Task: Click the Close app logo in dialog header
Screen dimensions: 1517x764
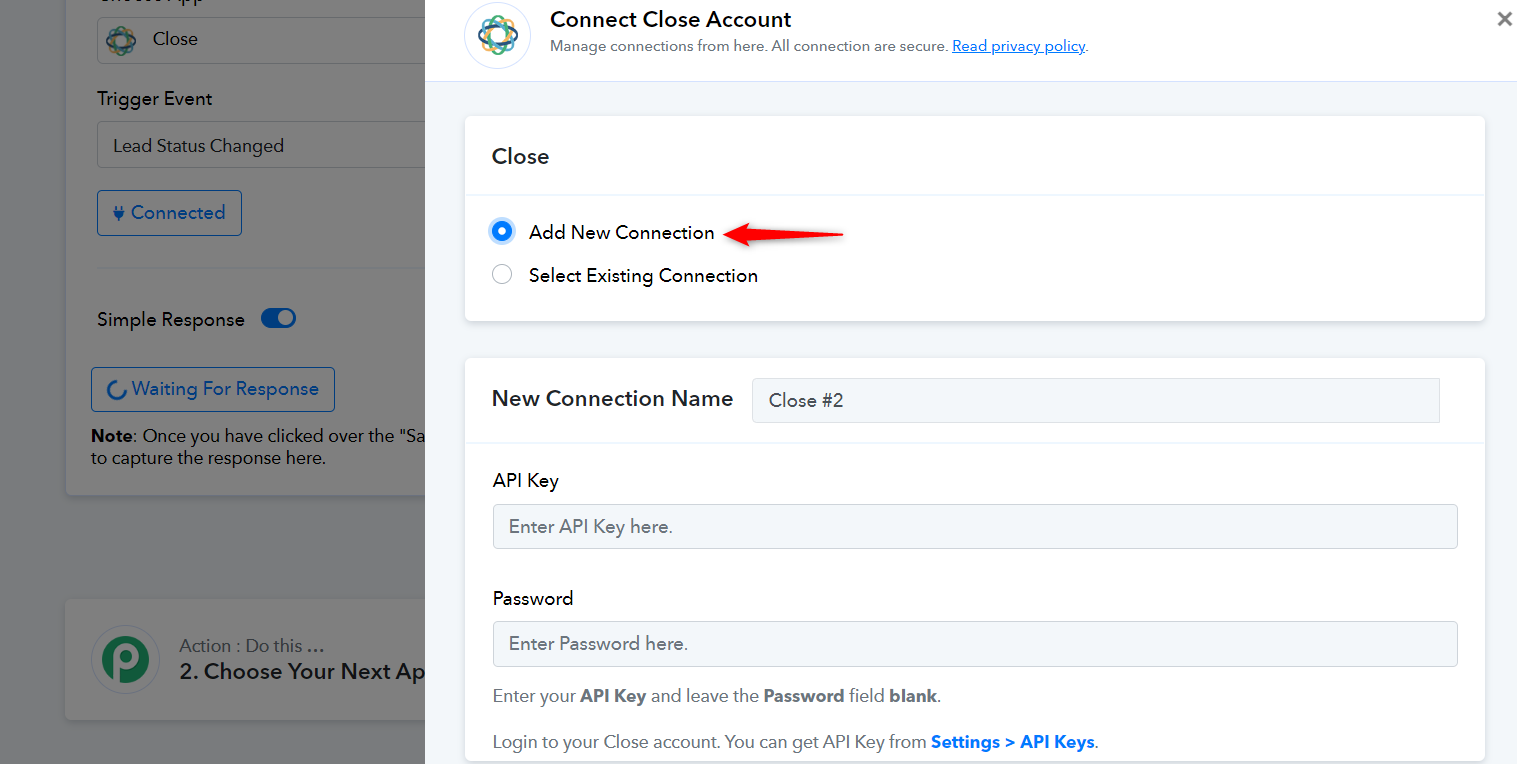Action: coord(497,35)
